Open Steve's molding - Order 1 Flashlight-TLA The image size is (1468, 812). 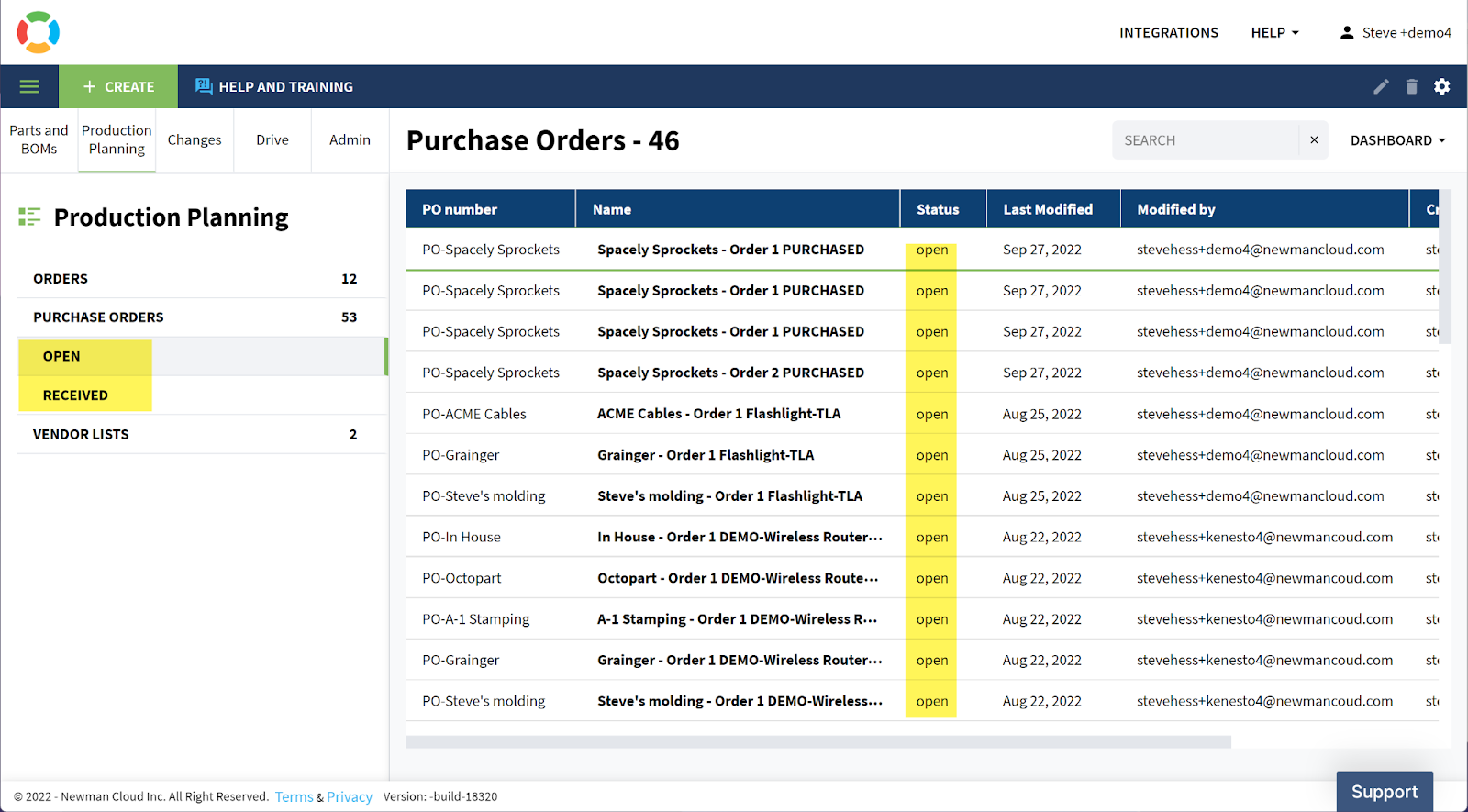729,496
